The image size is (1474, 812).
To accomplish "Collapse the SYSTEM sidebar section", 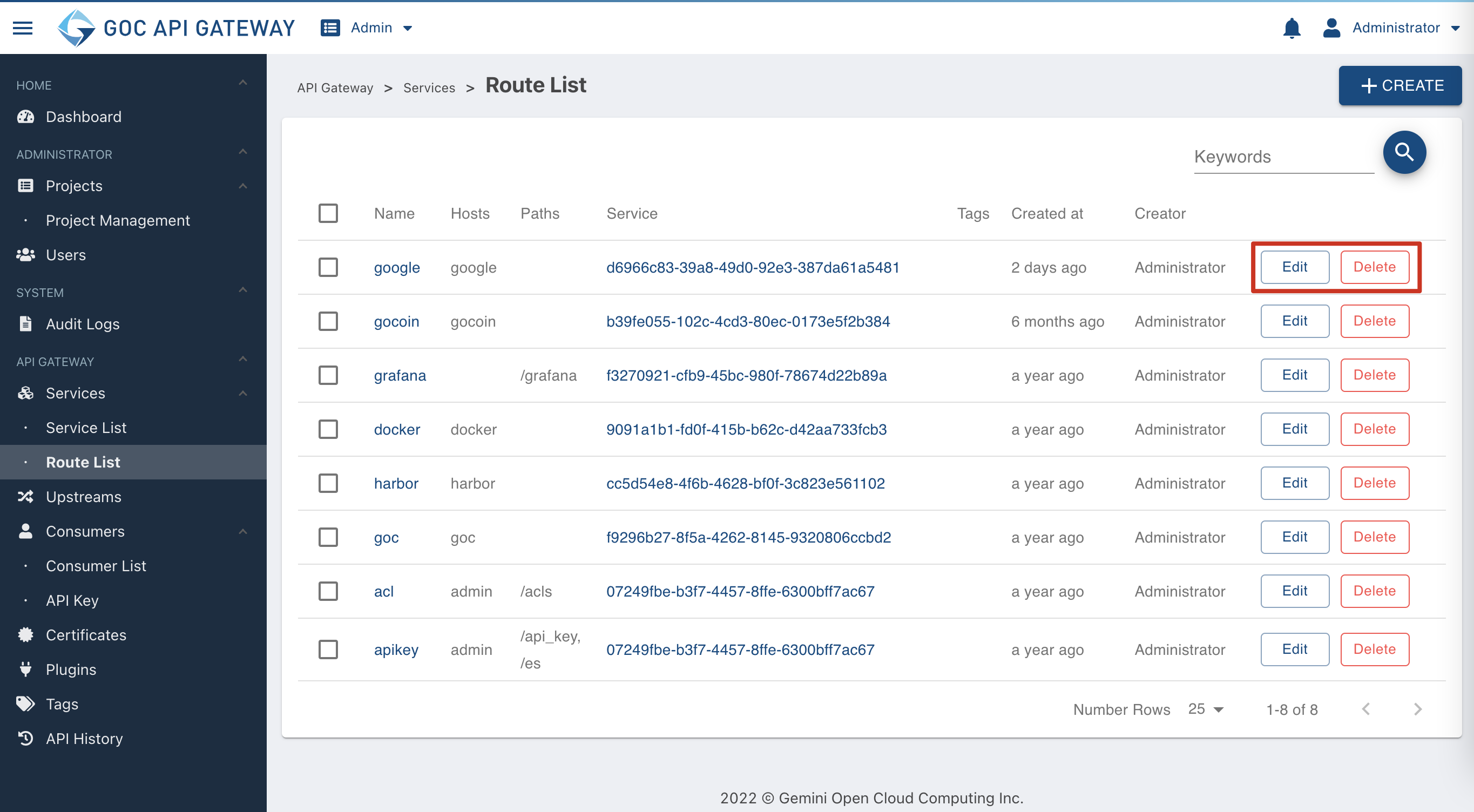I will point(242,290).
